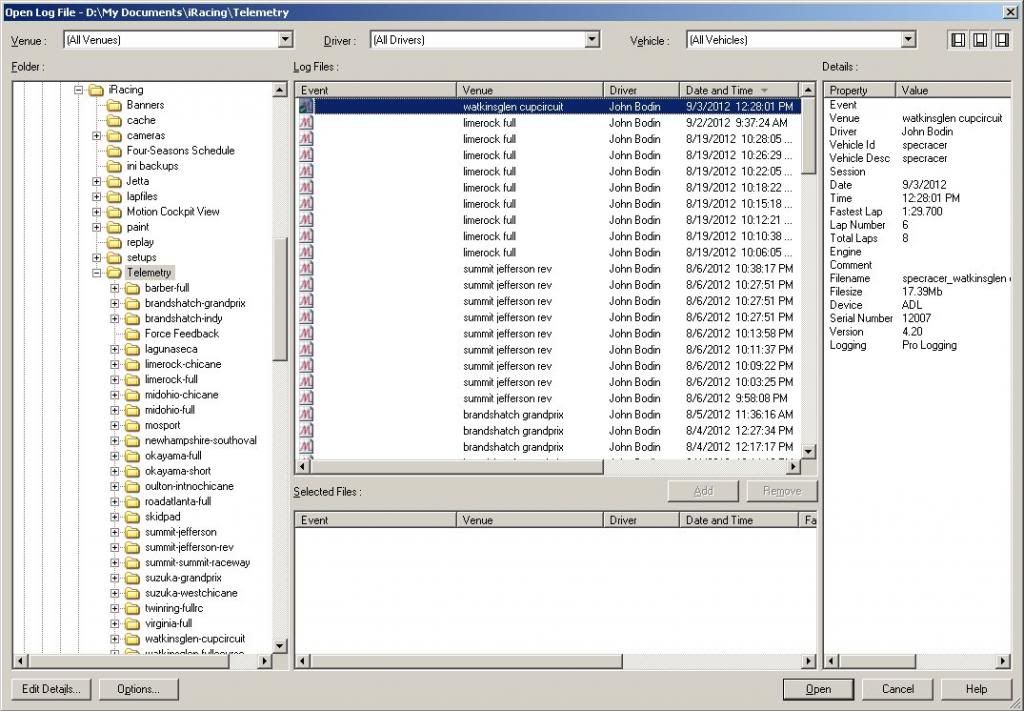Click log icon for brandshatch 8/5/2012 entry

click(x=306, y=414)
